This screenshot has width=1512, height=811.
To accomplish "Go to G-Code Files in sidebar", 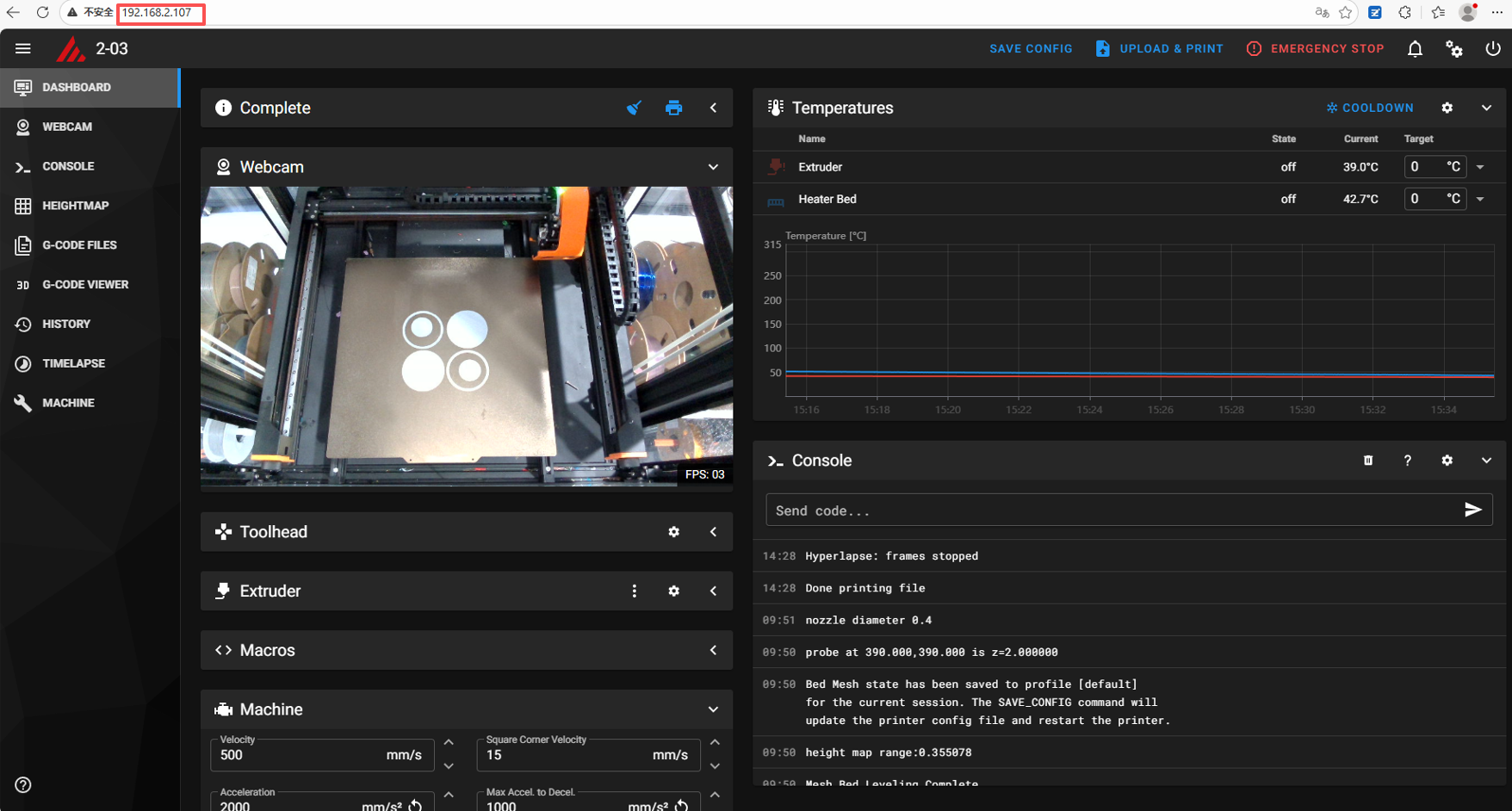I will (x=79, y=245).
